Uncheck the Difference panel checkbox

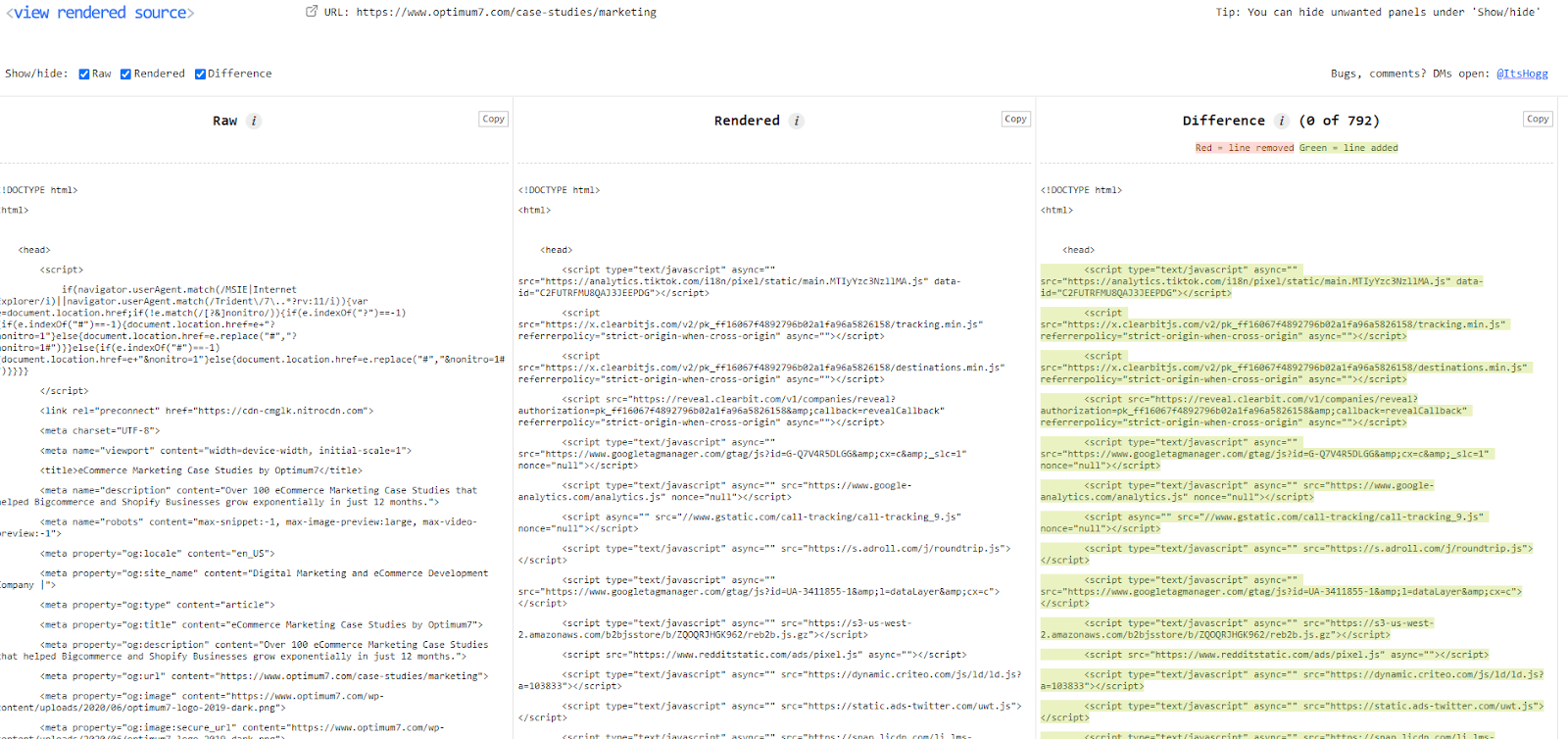[200, 74]
